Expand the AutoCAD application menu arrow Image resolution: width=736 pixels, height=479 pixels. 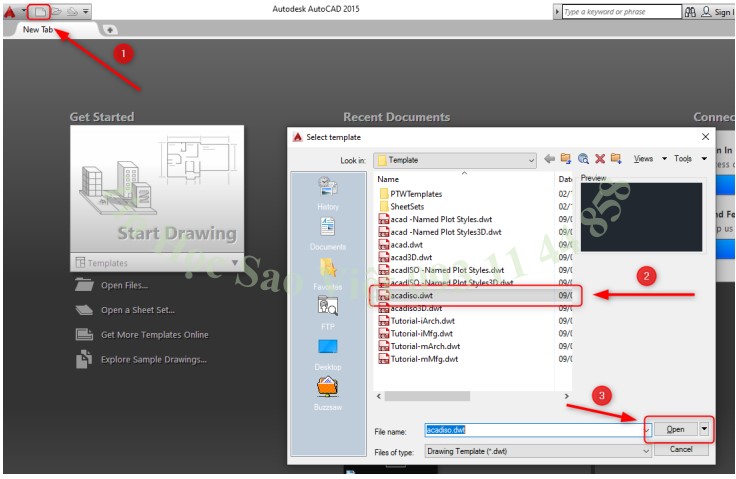coord(23,10)
